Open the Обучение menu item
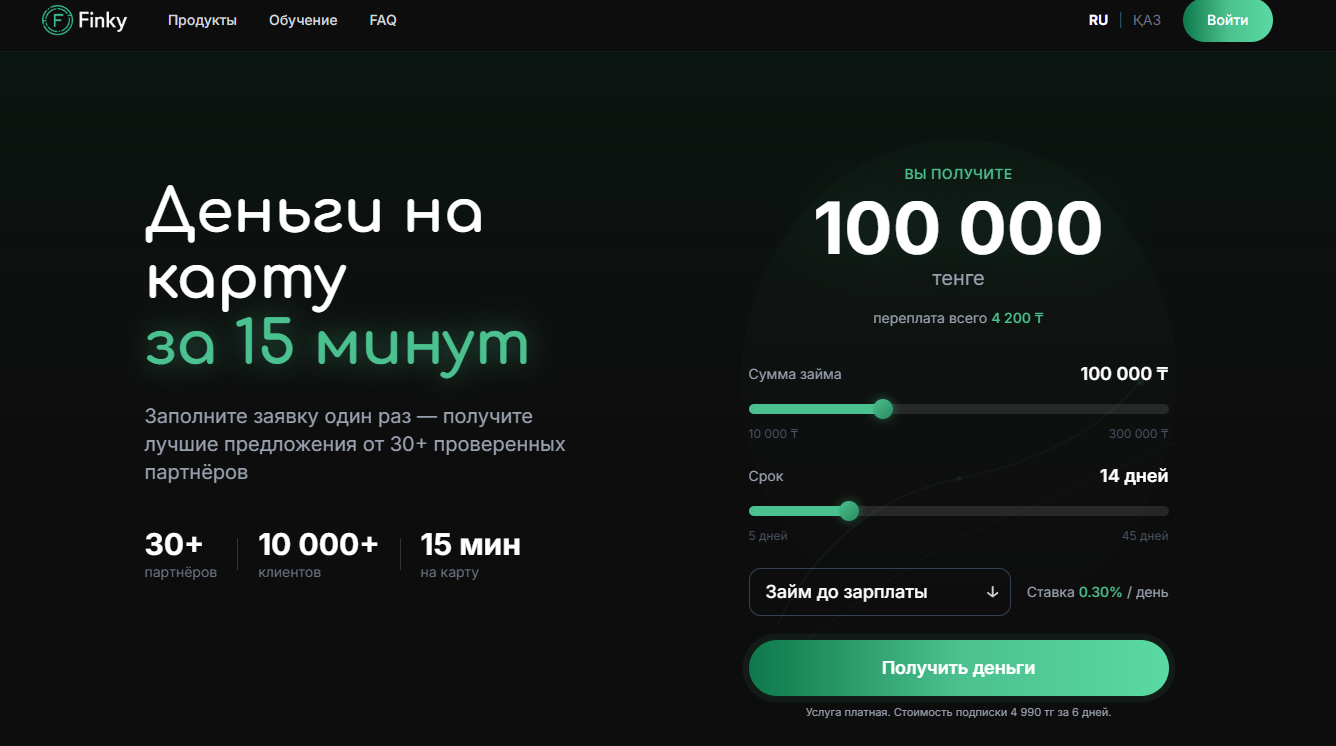Viewport: 1336px width, 746px height. (303, 20)
